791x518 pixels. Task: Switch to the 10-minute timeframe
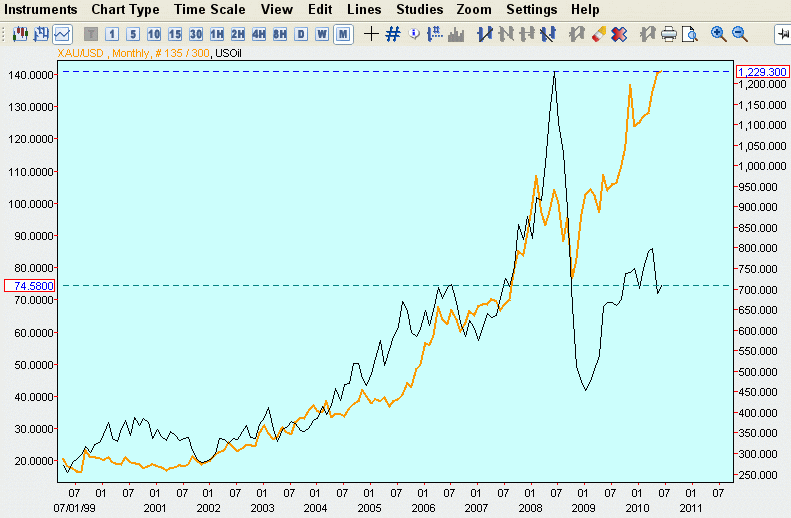[x=154, y=34]
